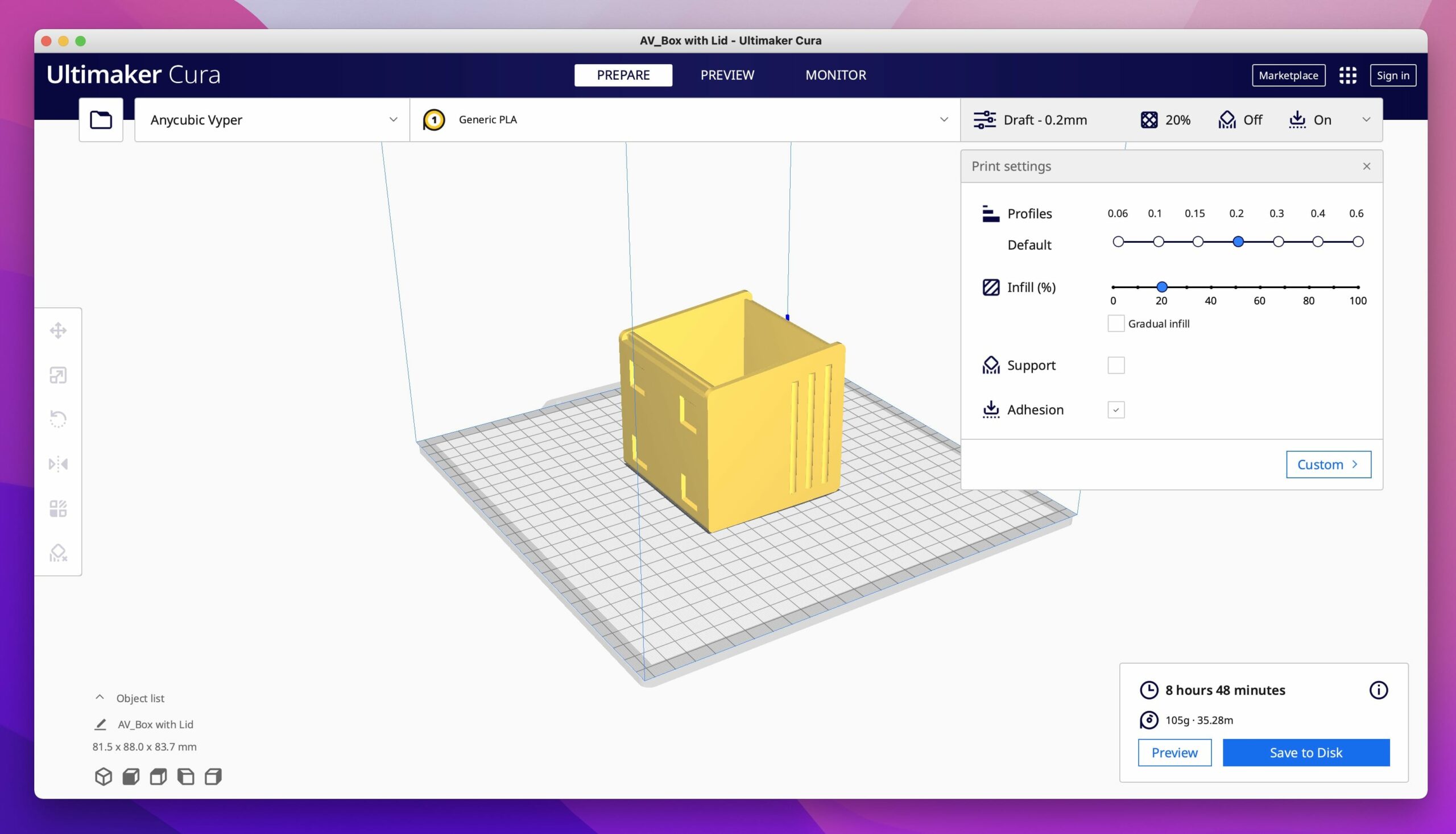Select the Support Blocker tool
This screenshot has width=1456, height=834.
click(58, 553)
